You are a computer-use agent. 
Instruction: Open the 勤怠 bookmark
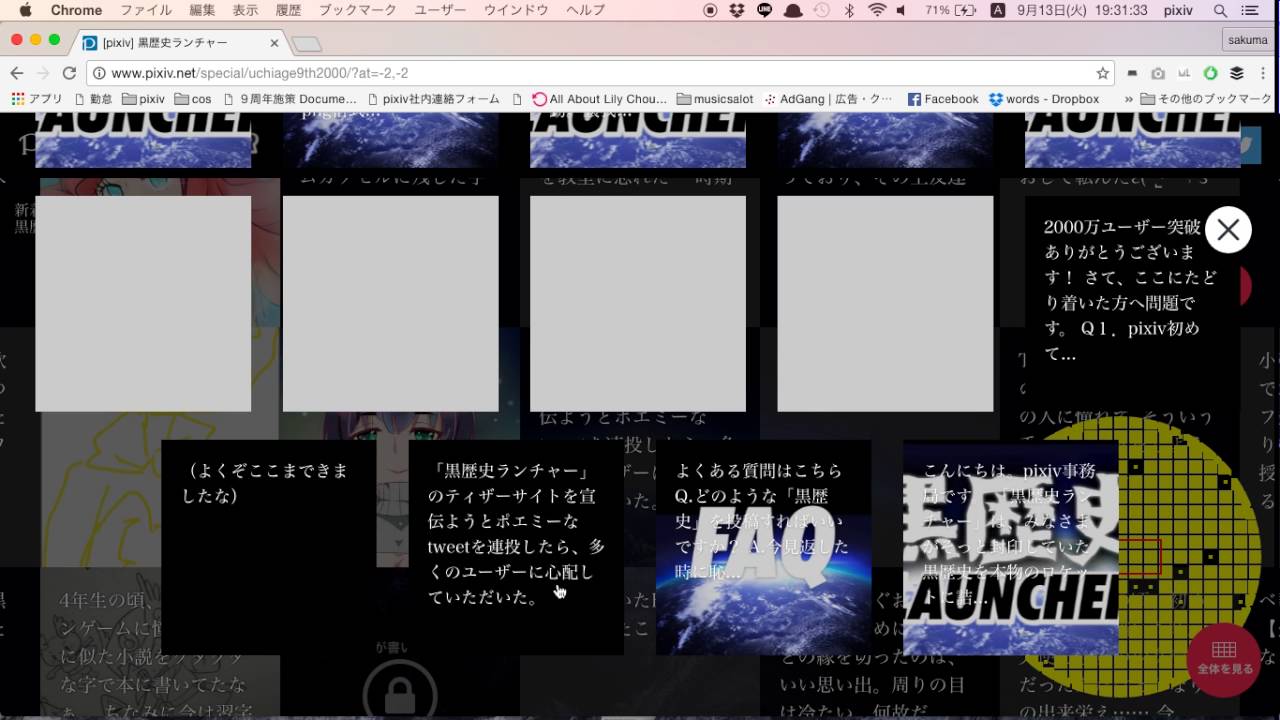click(x=93, y=99)
